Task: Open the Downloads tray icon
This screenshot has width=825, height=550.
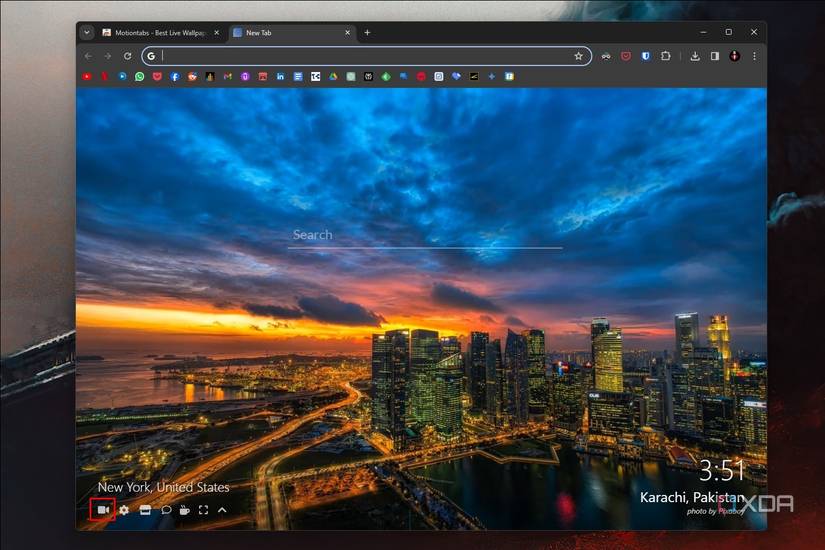Action: click(x=695, y=56)
